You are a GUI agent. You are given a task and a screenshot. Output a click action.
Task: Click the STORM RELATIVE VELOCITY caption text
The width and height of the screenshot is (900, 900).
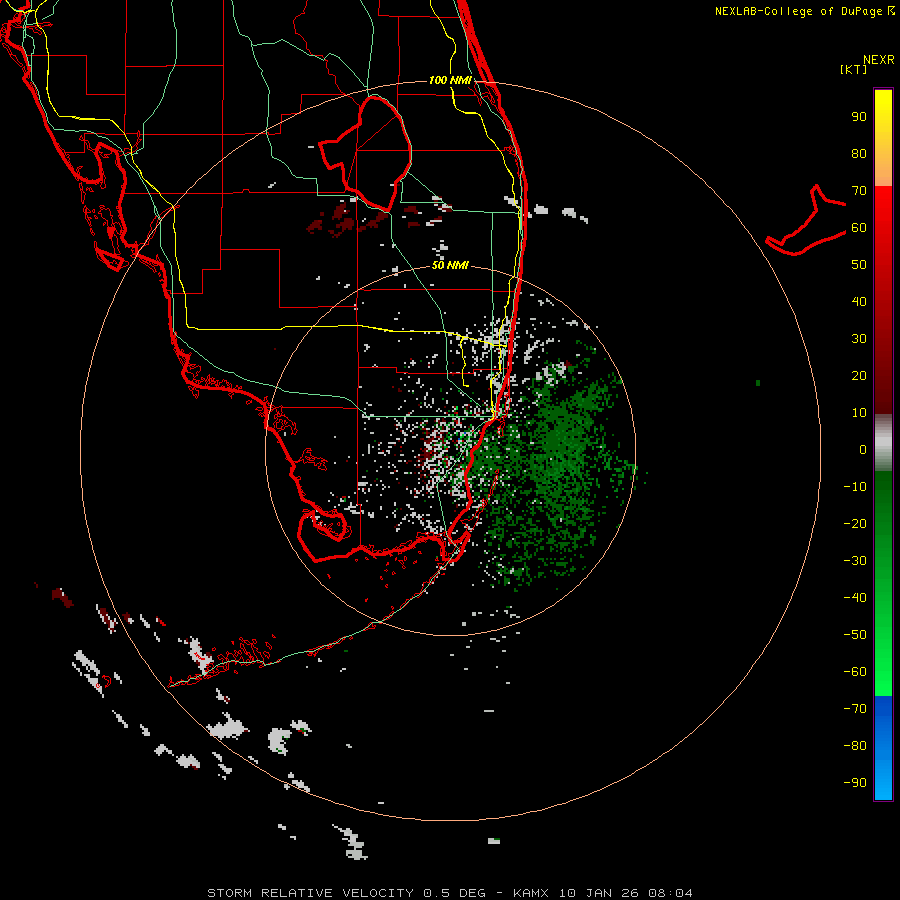(x=311, y=893)
